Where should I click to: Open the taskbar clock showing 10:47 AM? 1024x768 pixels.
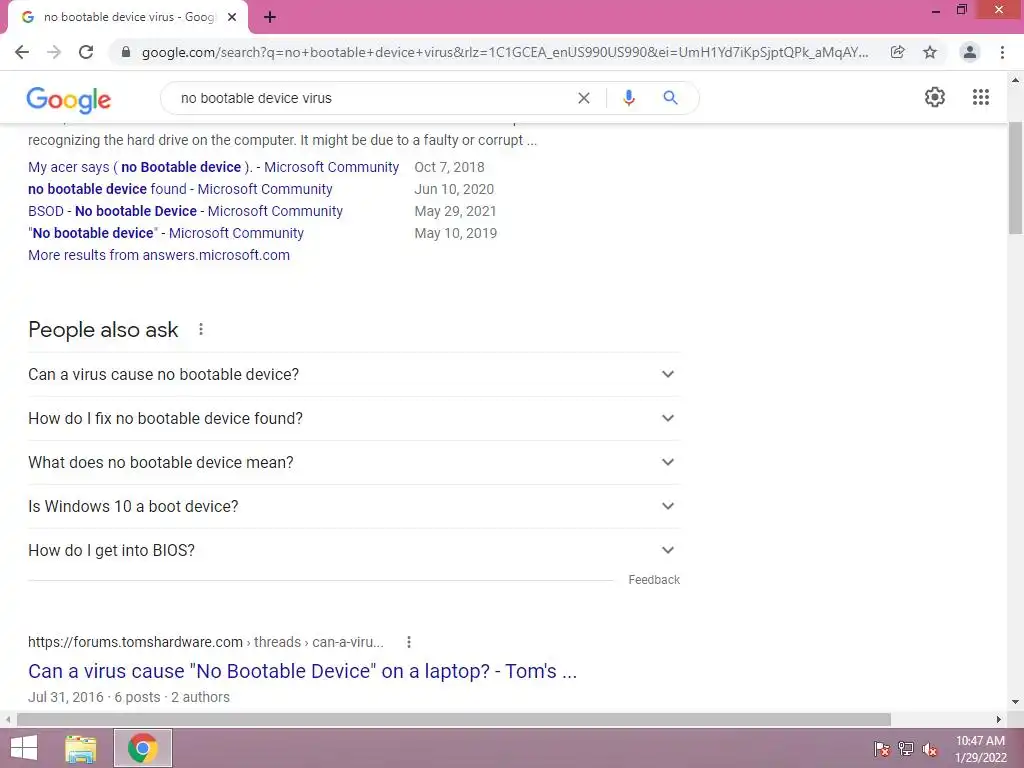(x=980, y=749)
